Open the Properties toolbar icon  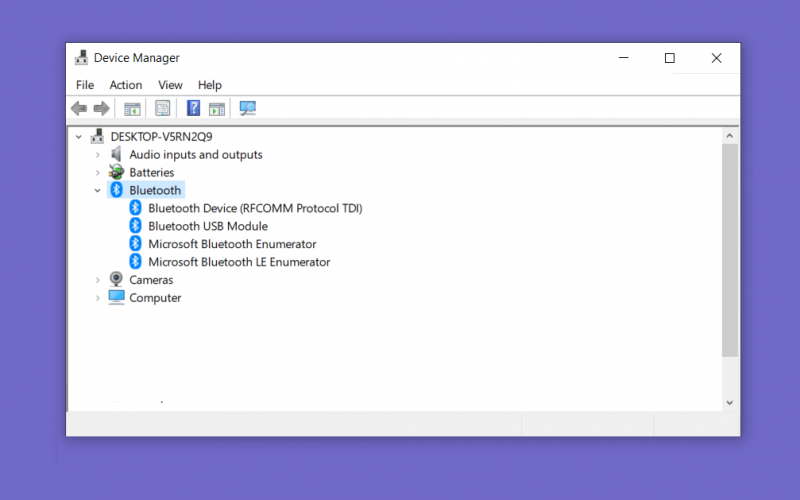162,108
